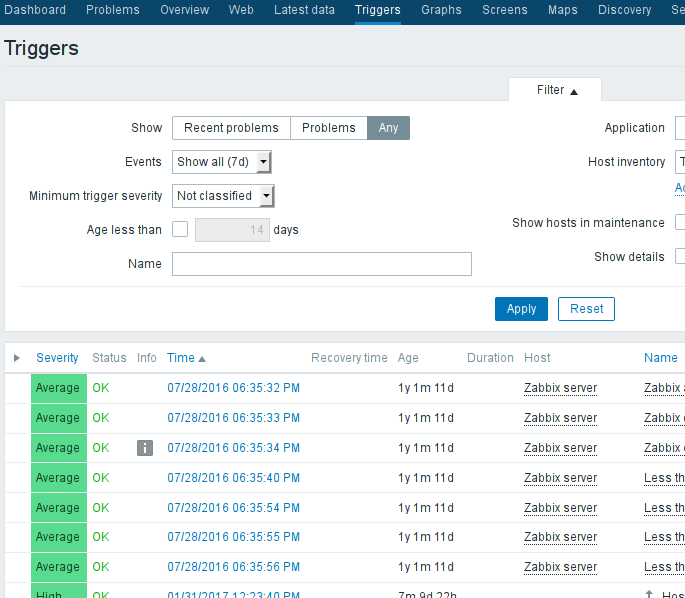Click the Zabbix server host in the first row
685x598 pixels.
click(x=560, y=388)
